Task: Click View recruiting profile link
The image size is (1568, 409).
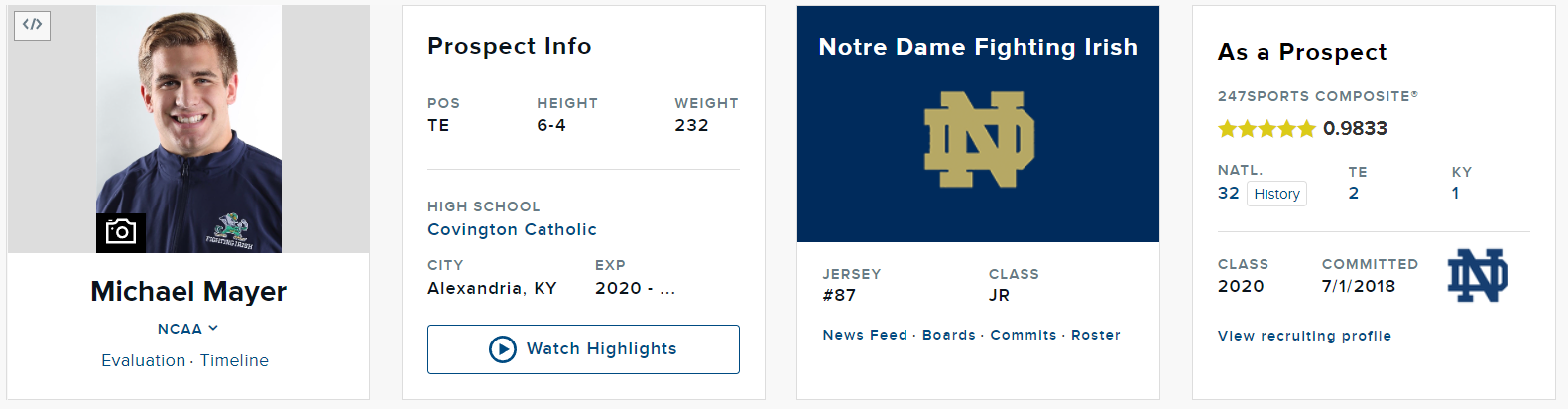Action: point(1304,336)
